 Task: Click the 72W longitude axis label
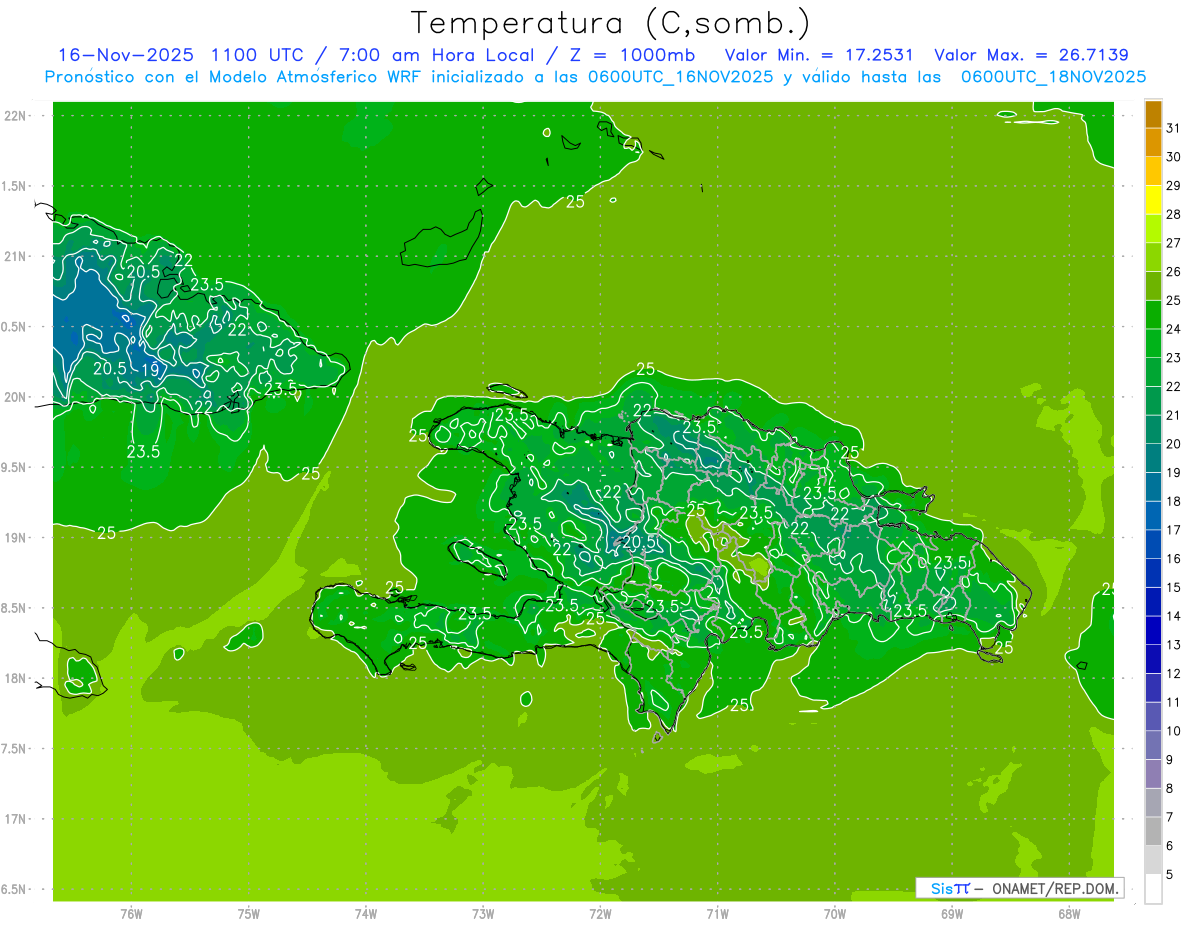(x=600, y=913)
